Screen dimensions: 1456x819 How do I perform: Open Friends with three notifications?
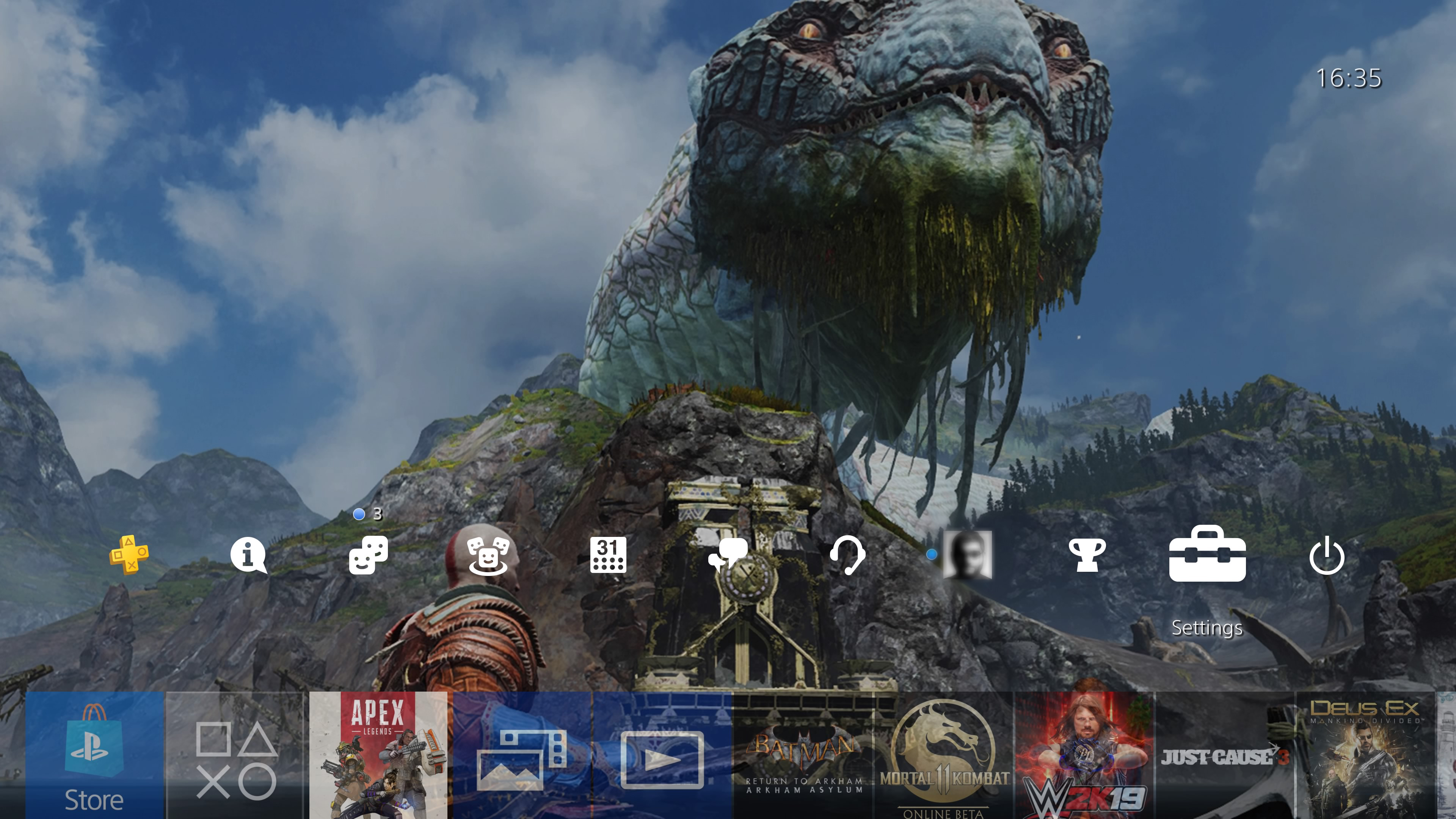click(x=369, y=555)
